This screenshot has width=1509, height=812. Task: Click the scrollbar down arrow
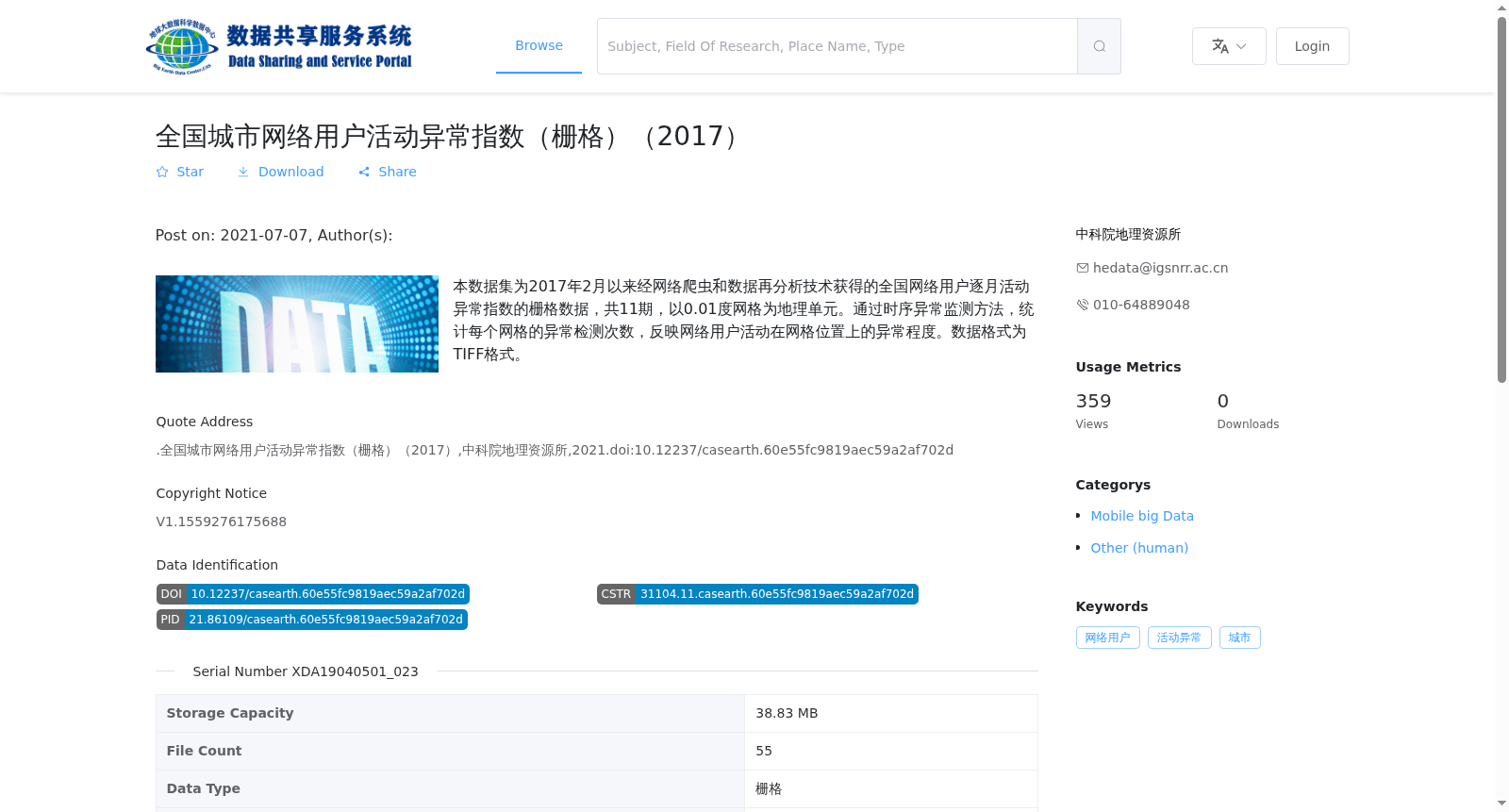click(x=1501, y=804)
